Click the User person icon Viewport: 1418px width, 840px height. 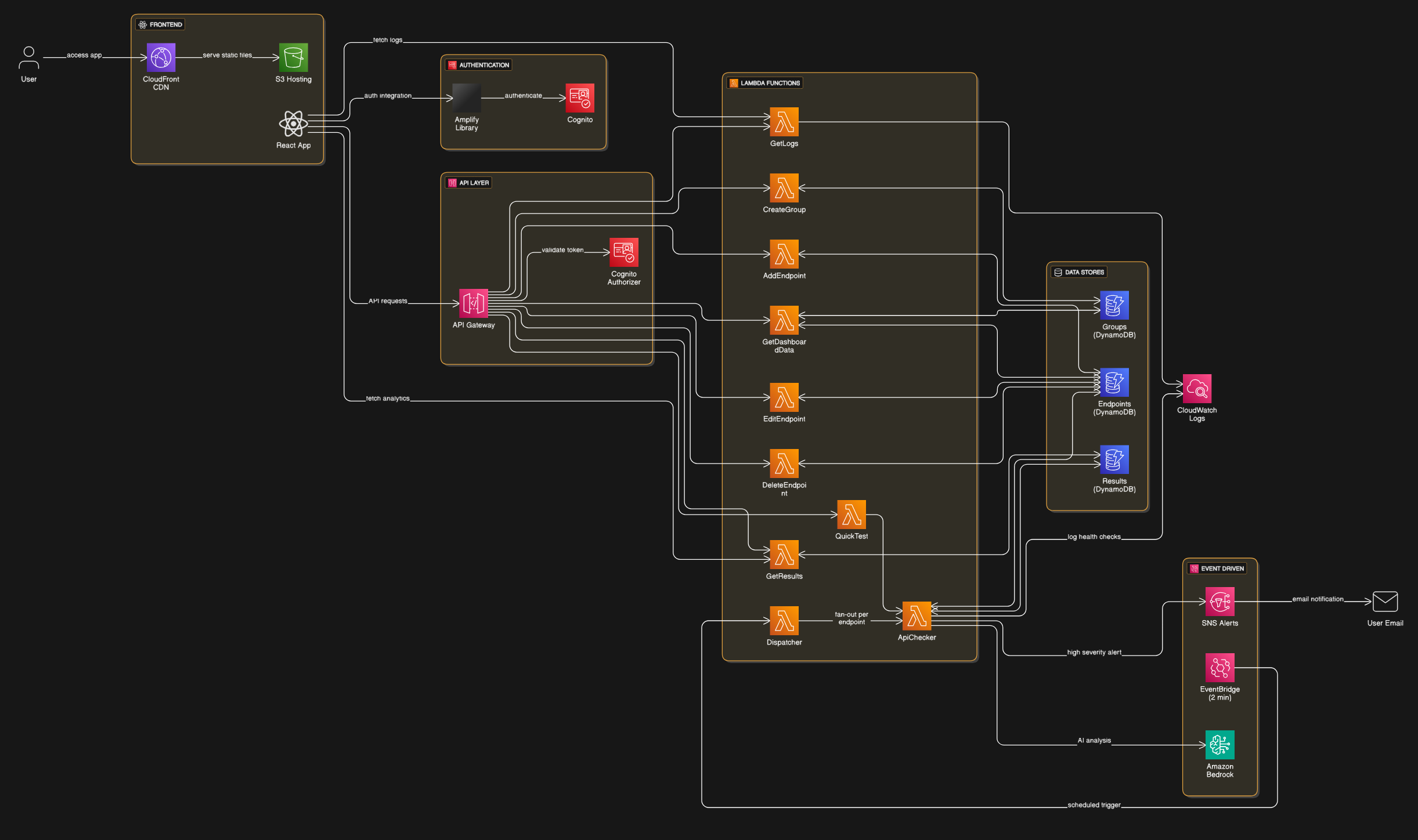pos(28,57)
